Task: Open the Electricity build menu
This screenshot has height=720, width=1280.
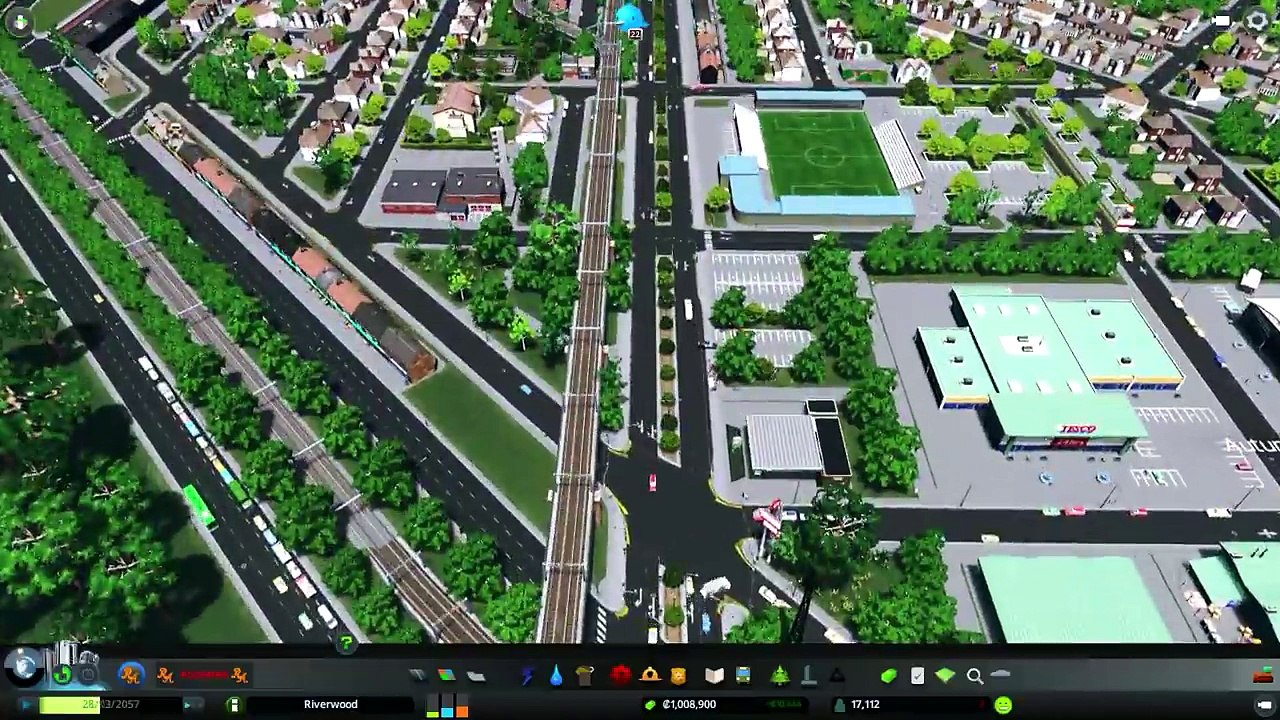Action: (527, 676)
